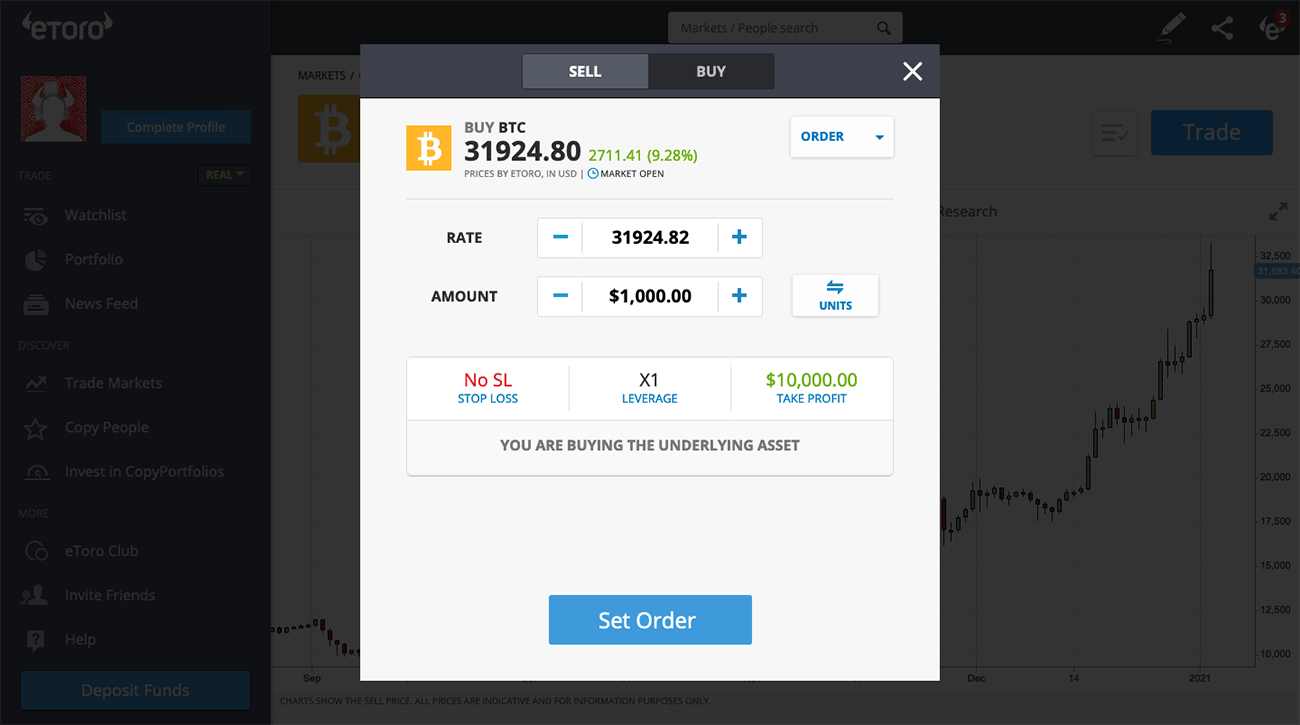Click the rate input field 31924.82

point(650,238)
